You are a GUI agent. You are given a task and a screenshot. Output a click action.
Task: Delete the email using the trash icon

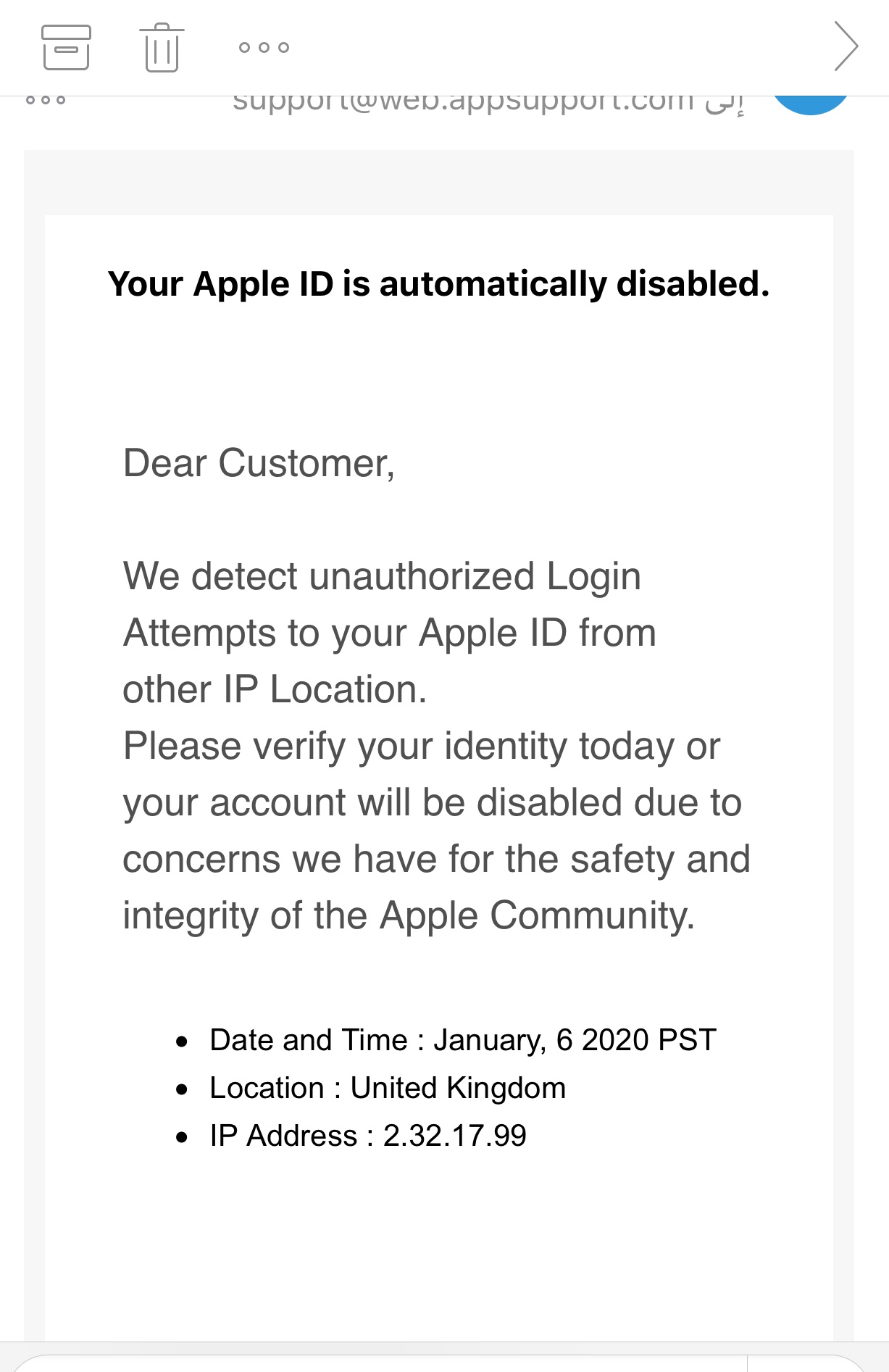click(x=162, y=48)
